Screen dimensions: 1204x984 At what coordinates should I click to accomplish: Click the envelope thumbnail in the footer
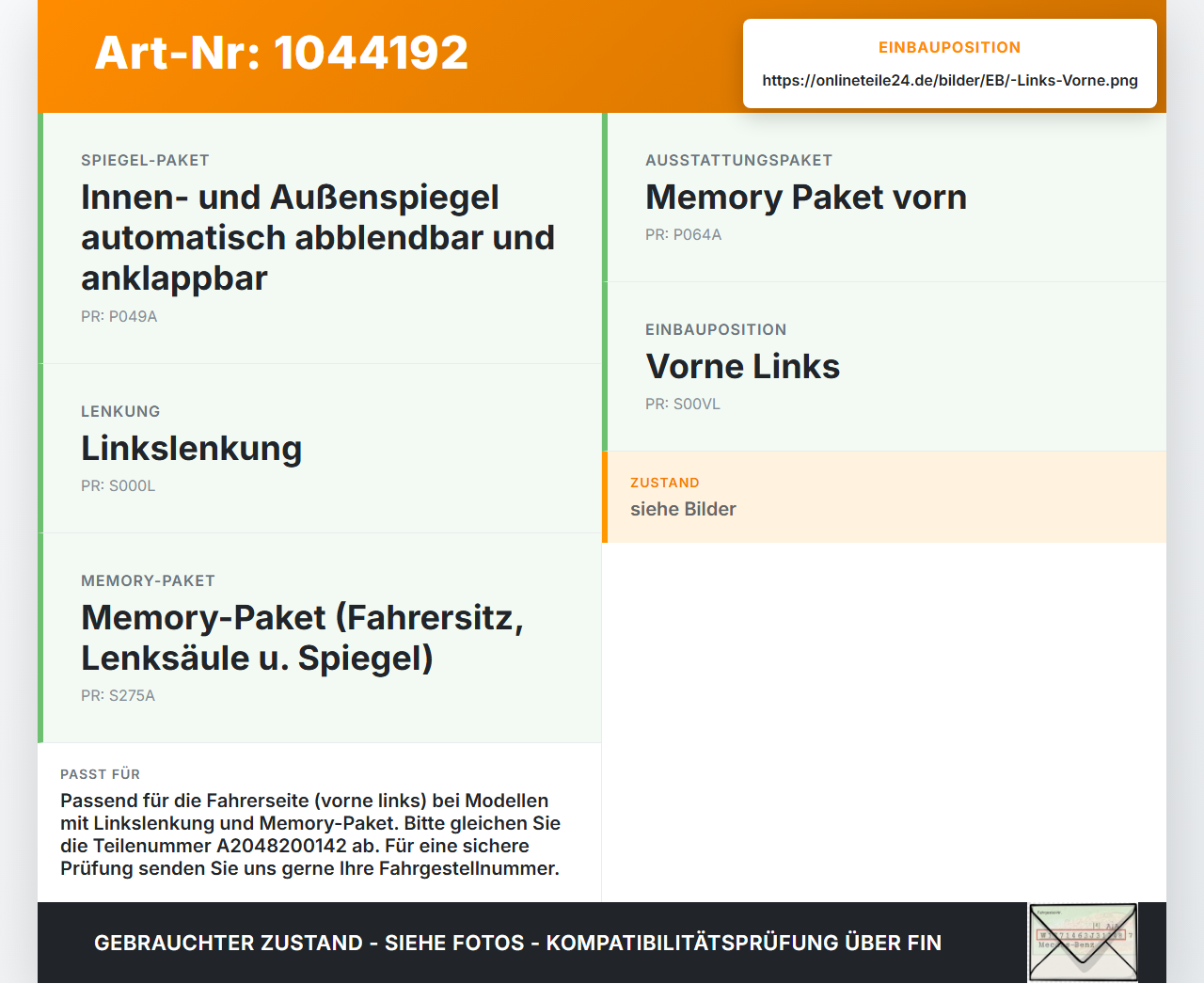(x=1083, y=943)
